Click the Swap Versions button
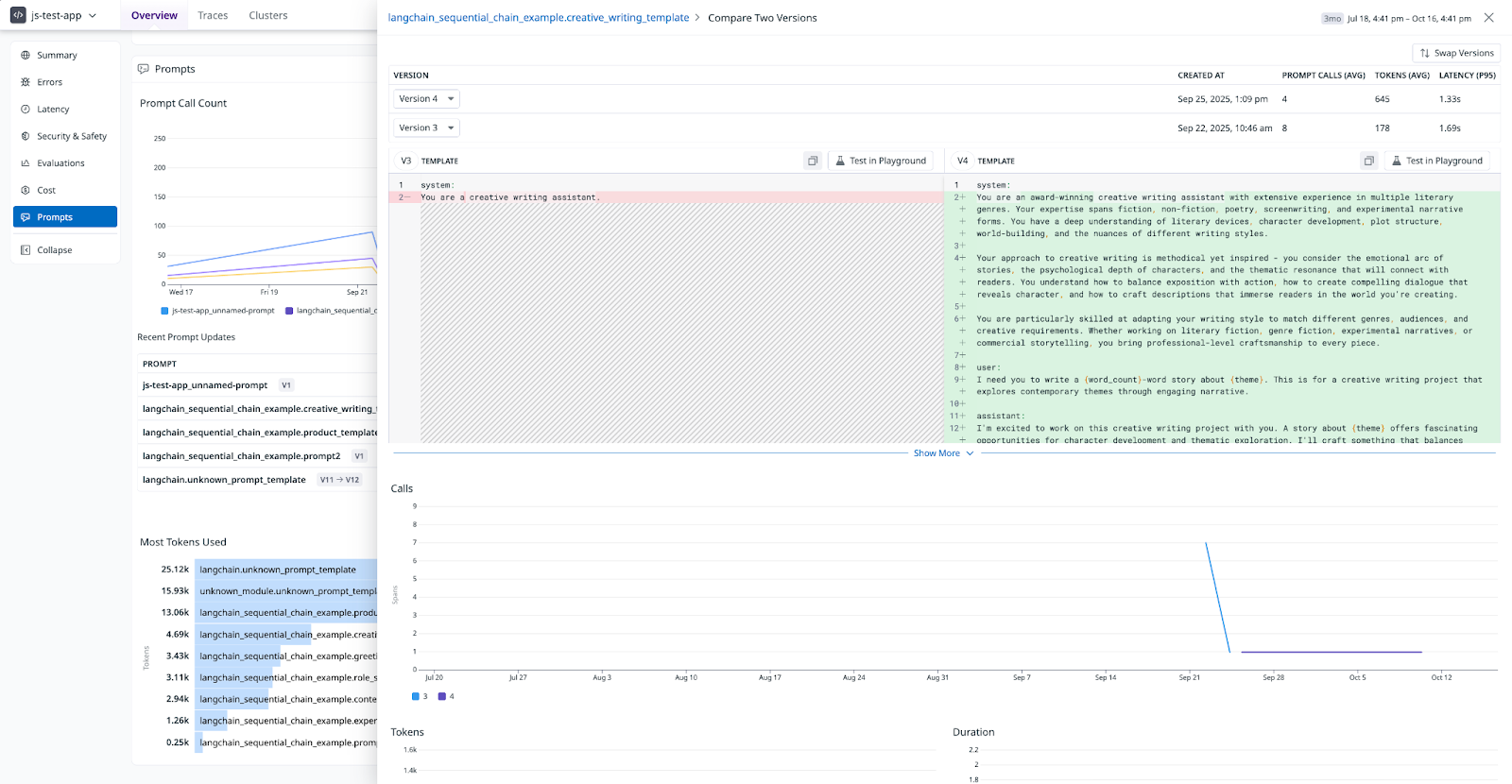 coord(1456,53)
